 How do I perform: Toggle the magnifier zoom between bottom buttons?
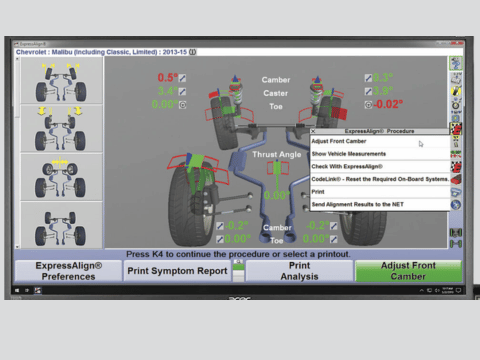(238, 262)
